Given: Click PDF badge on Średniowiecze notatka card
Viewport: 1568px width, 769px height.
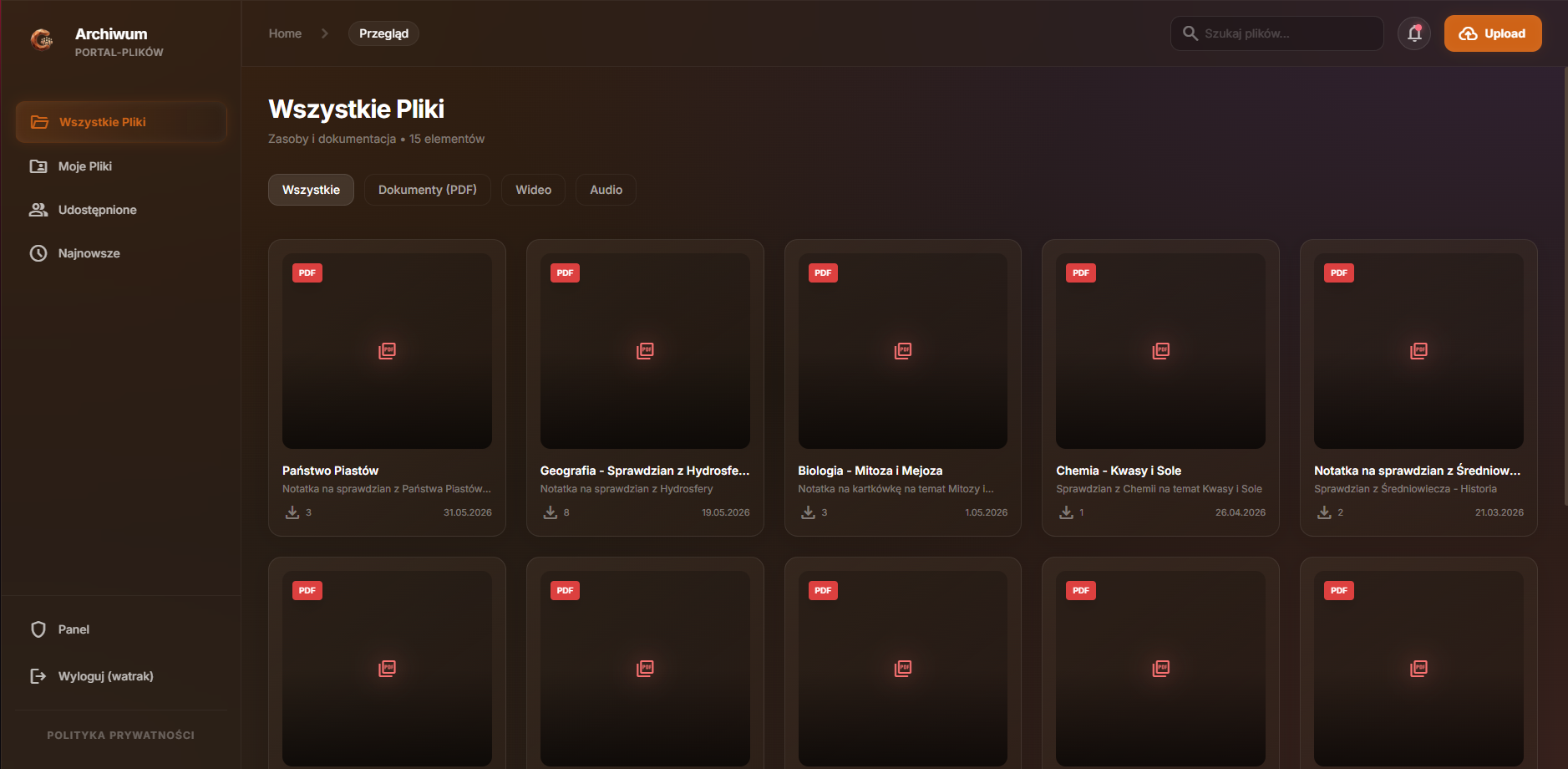Looking at the screenshot, I should (1339, 273).
